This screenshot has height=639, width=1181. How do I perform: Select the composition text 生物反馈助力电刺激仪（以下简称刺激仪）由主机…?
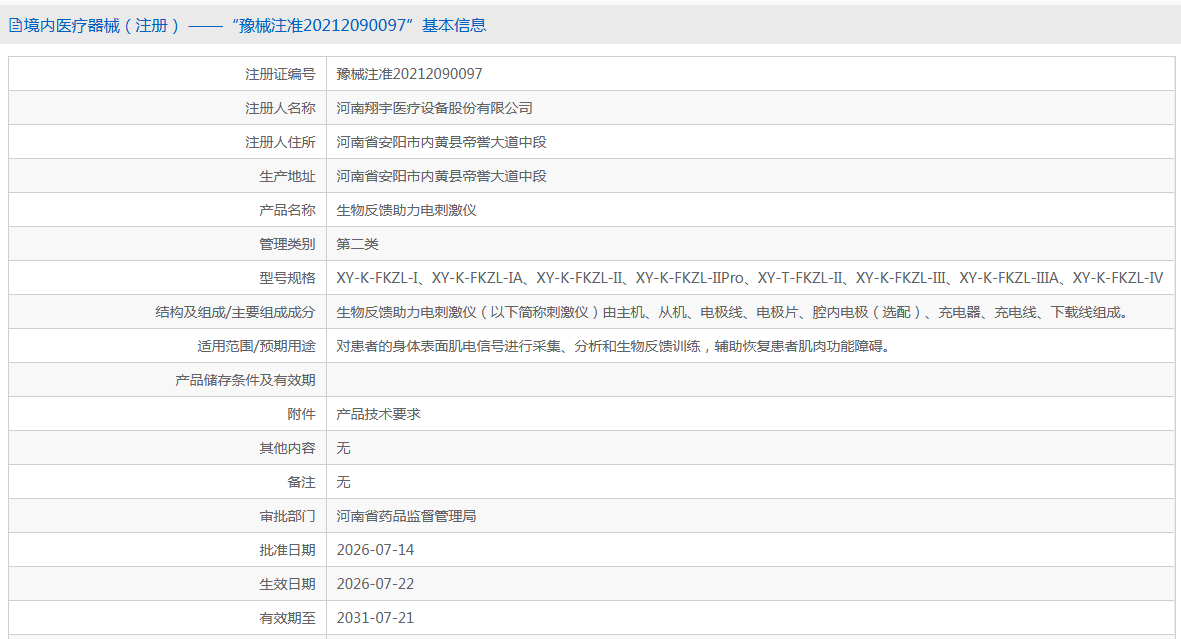click(x=734, y=312)
